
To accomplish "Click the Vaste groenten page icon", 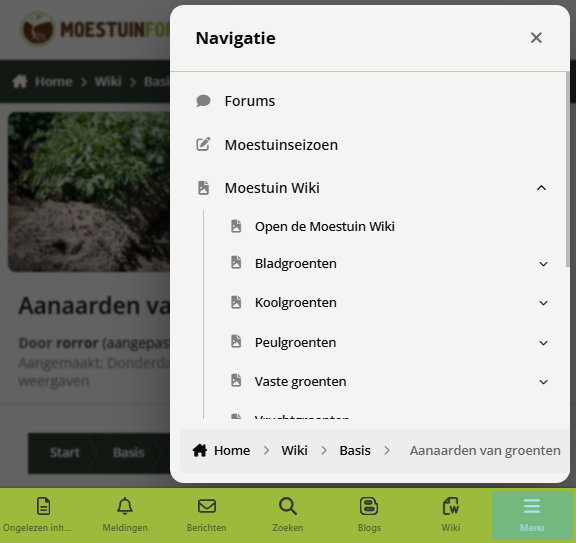I will coord(236,380).
